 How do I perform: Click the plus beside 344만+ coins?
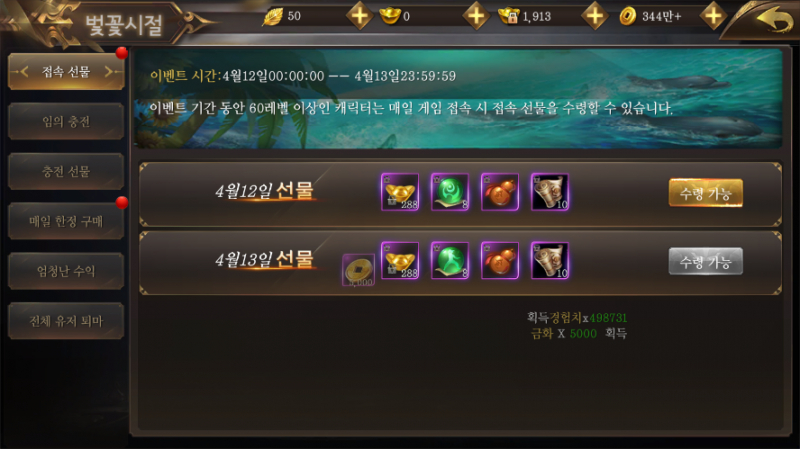point(713,16)
